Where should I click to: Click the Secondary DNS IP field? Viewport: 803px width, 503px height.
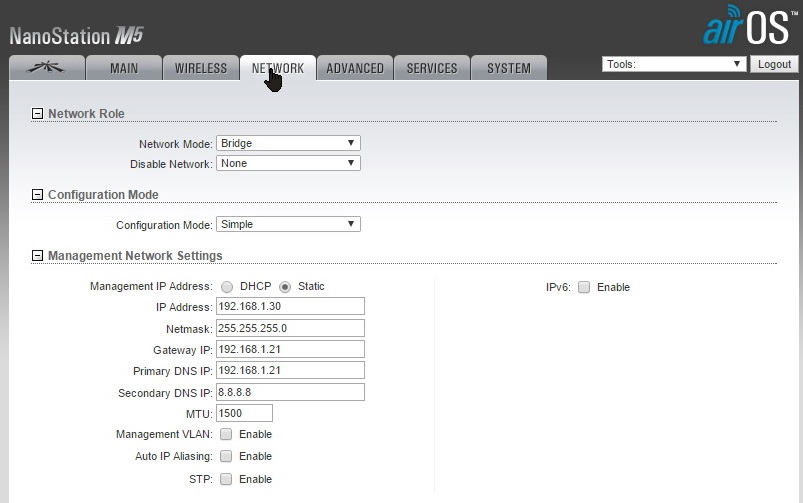[x=290, y=392]
